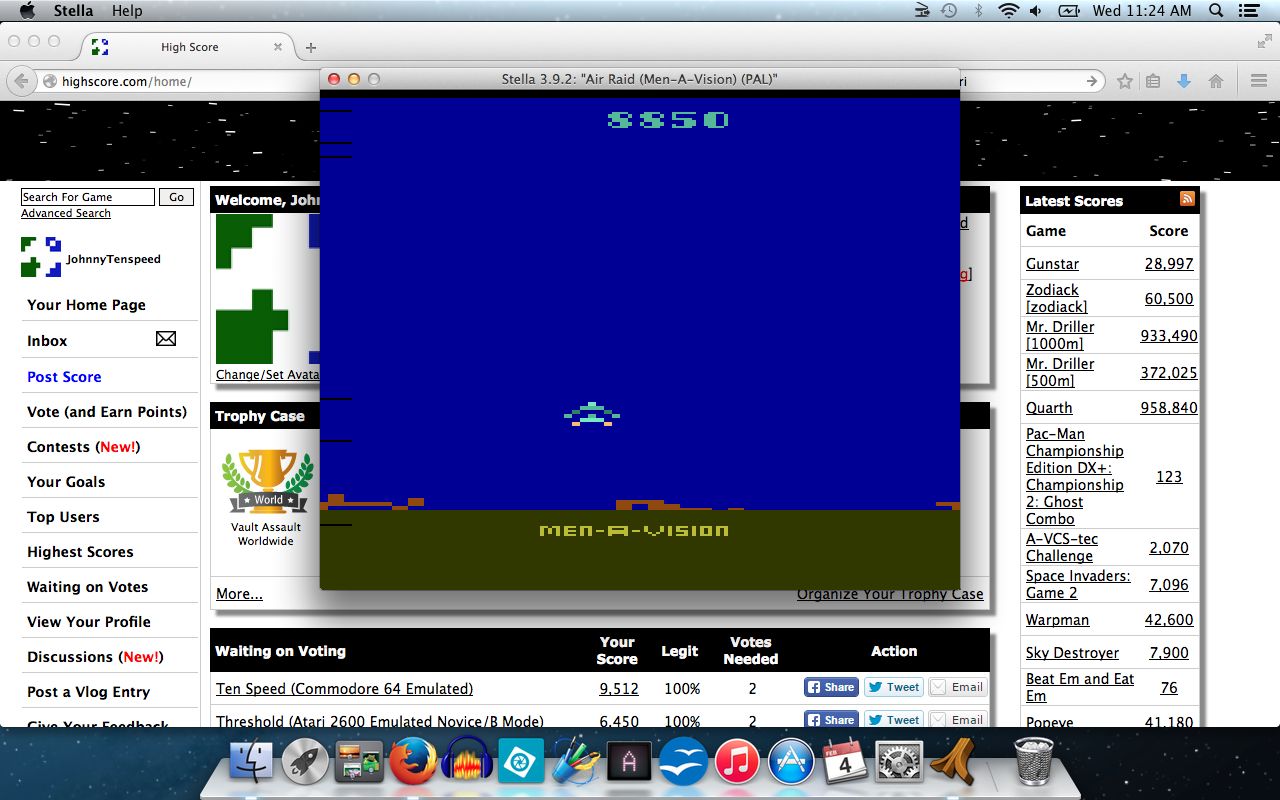Click the Go arrow in Firefox search box
Image resolution: width=1280 pixels, height=800 pixels.
point(1093,81)
